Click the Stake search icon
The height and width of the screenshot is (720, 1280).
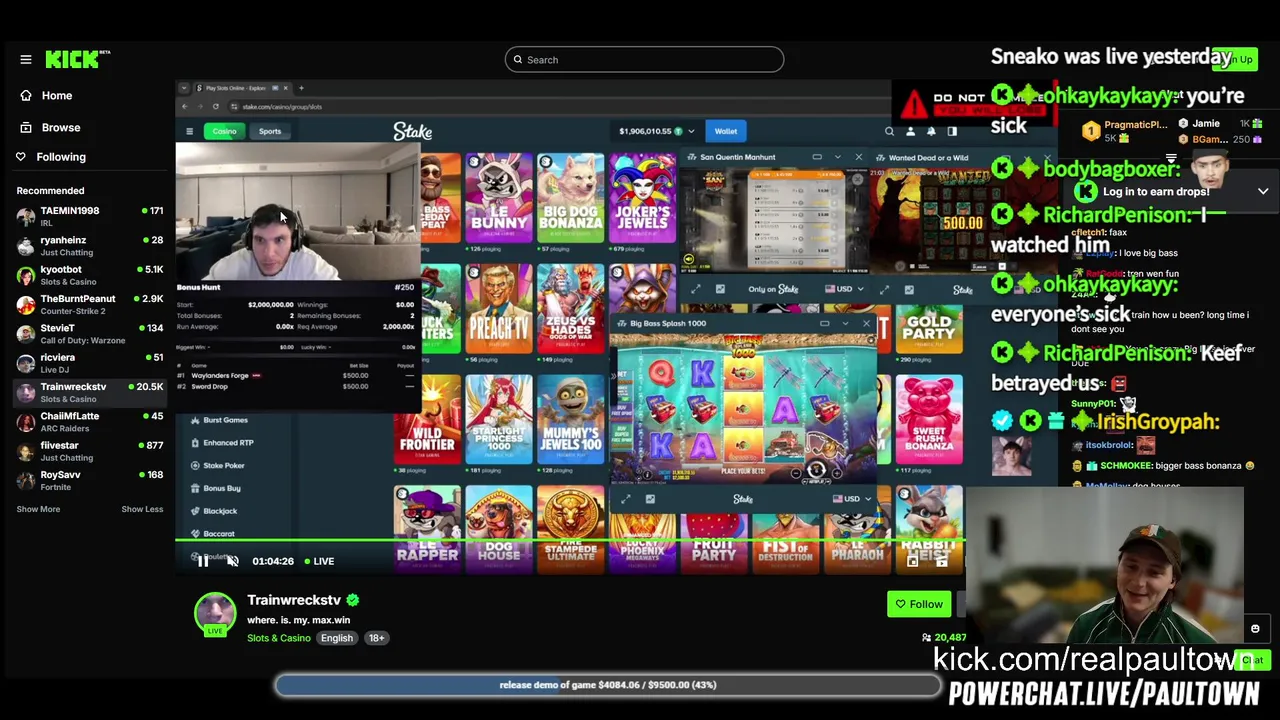tap(889, 131)
